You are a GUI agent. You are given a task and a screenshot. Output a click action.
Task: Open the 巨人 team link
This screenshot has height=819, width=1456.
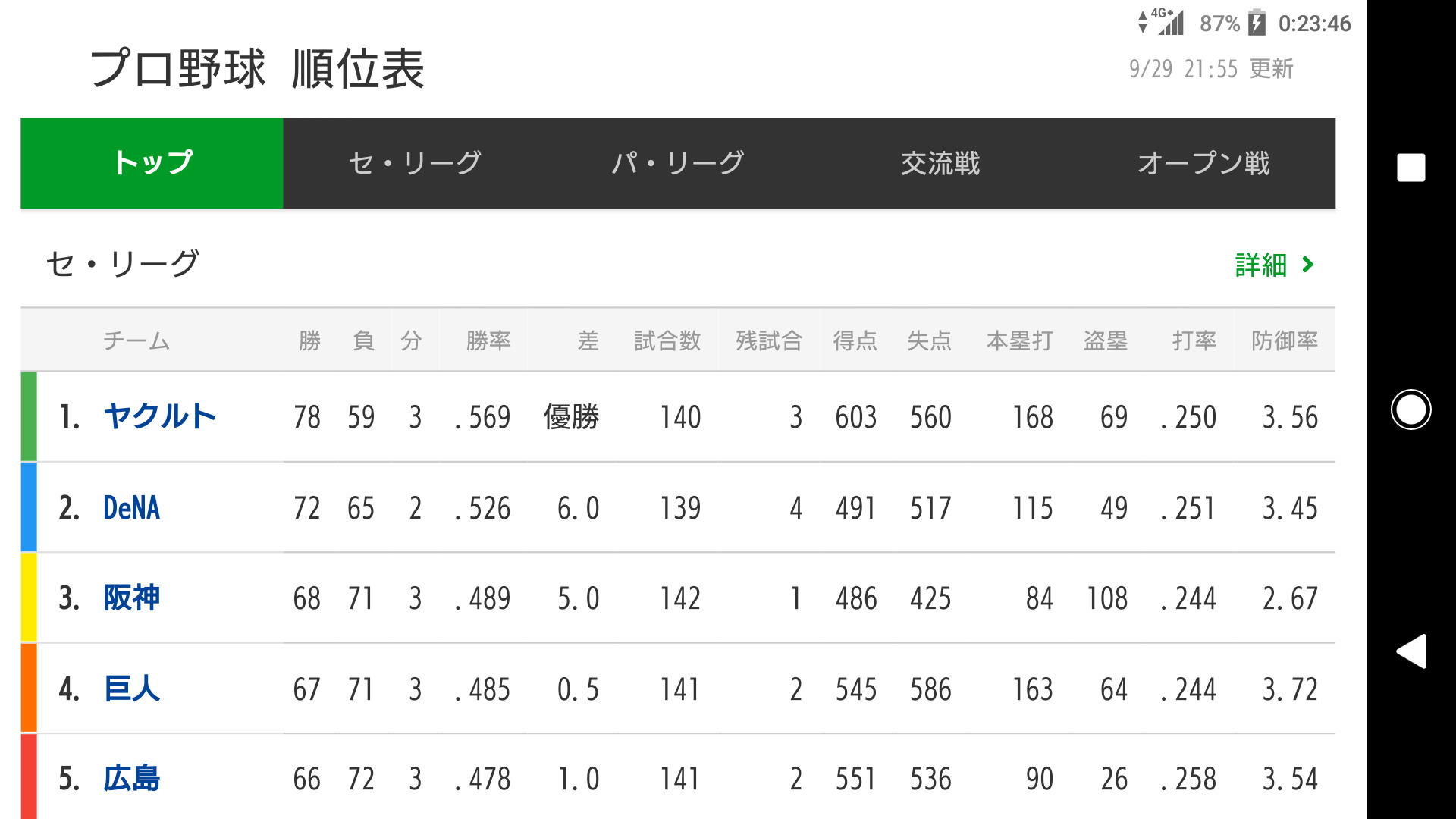tap(131, 689)
